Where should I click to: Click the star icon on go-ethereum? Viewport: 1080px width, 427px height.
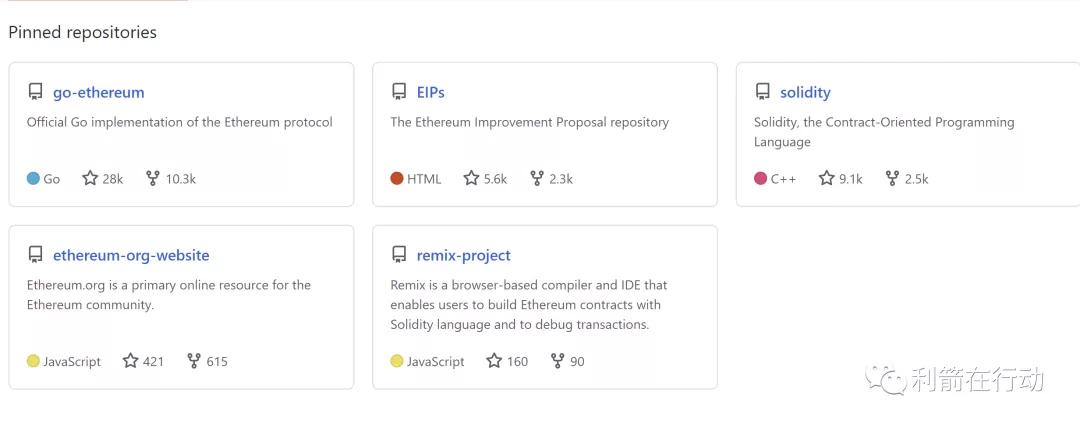pyautogui.click(x=90, y=179)
